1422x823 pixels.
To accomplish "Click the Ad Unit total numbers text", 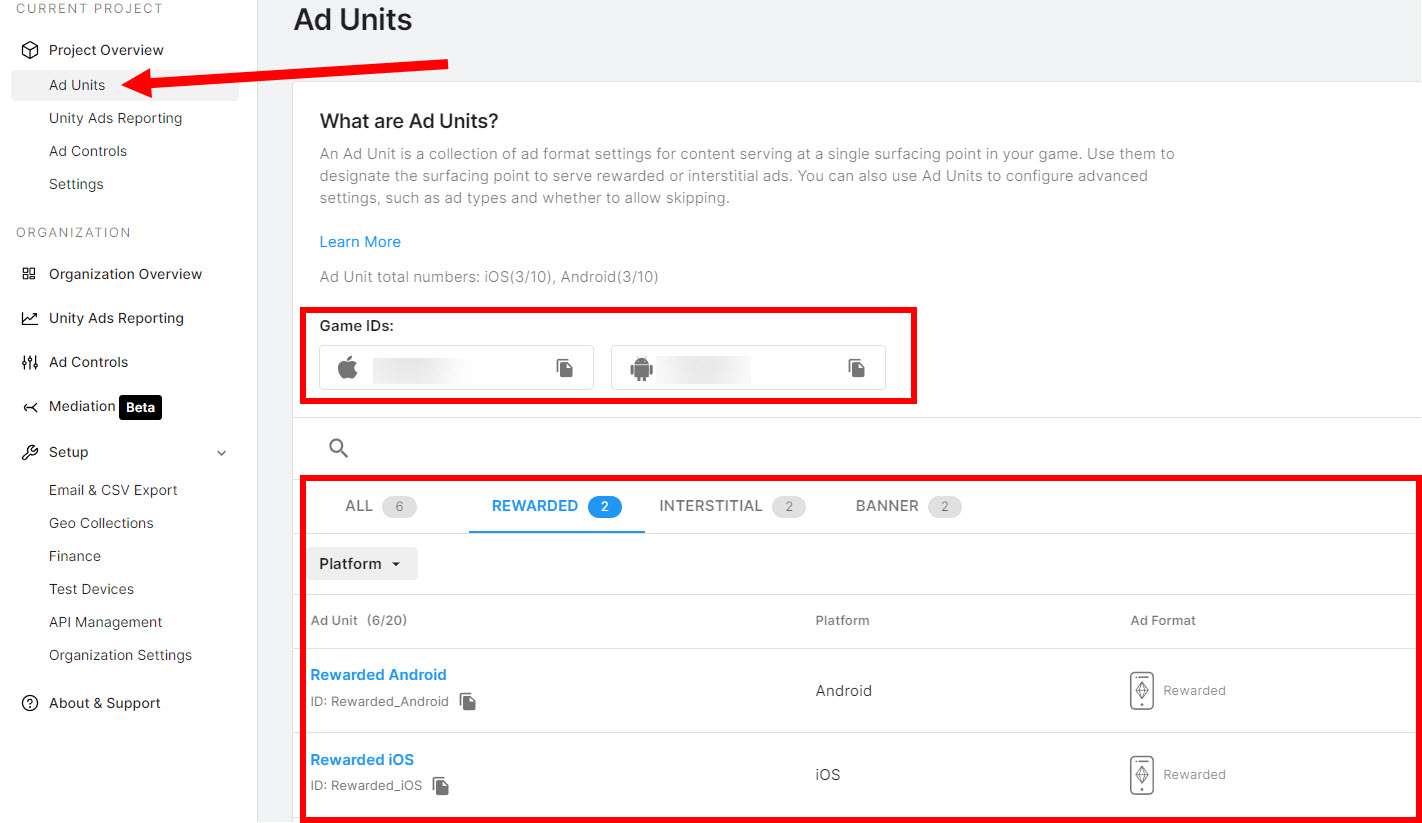I will (489, 277).
